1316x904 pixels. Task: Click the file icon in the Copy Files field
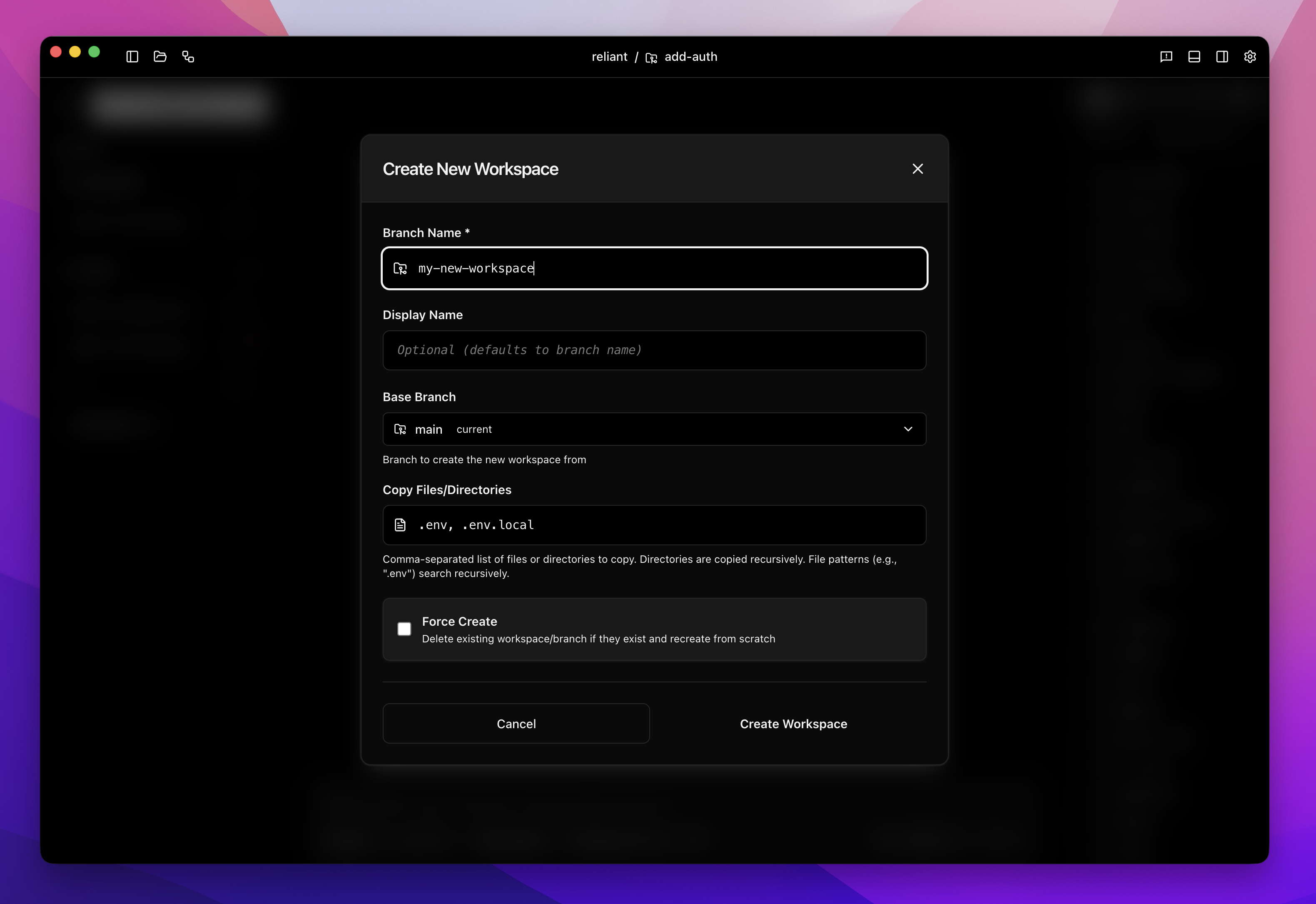[400, 524]
